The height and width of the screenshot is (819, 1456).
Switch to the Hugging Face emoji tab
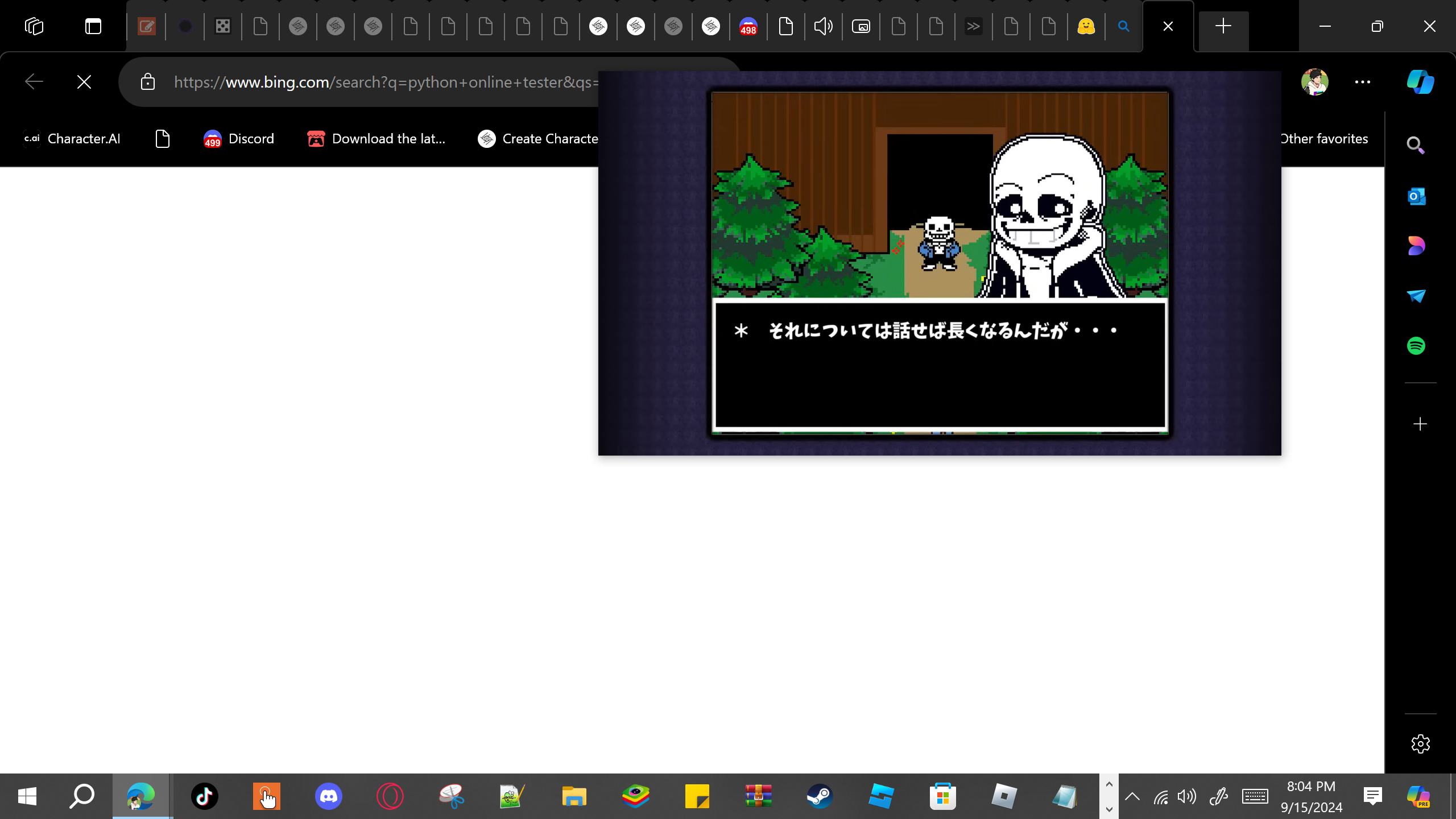[1086, 26]
